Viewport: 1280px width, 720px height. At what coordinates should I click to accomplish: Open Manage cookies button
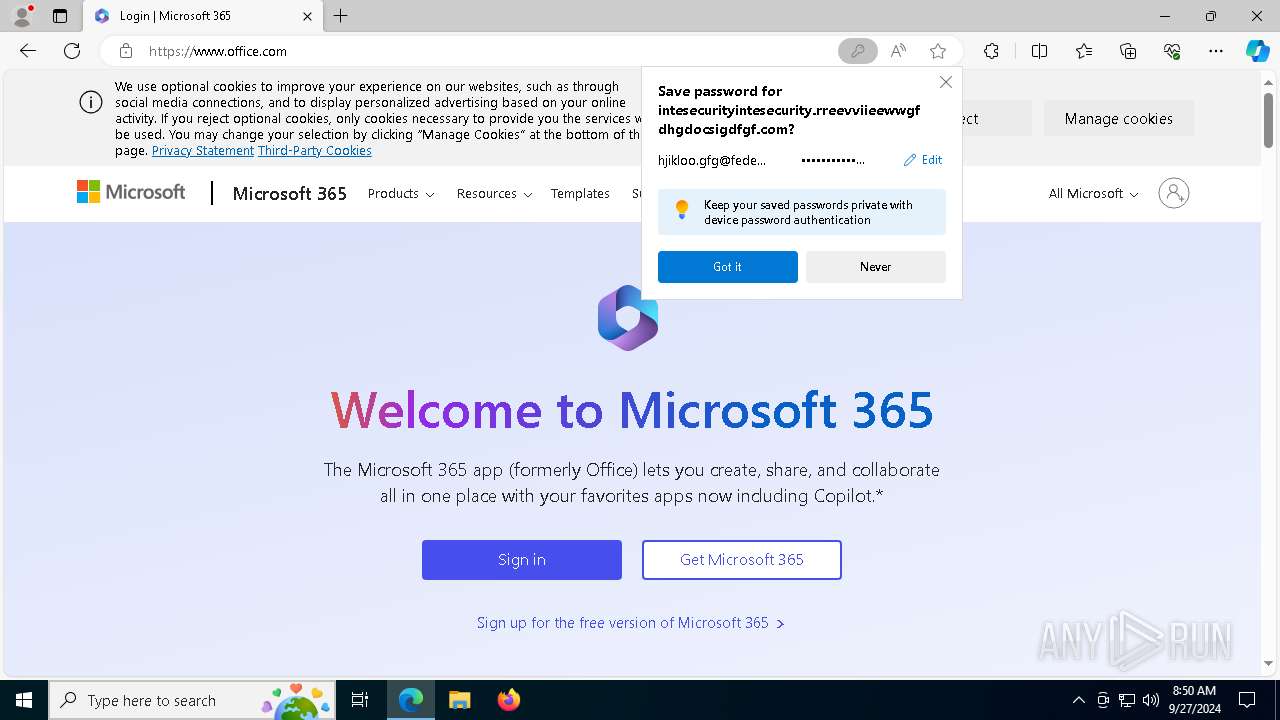pos(1119,118)
